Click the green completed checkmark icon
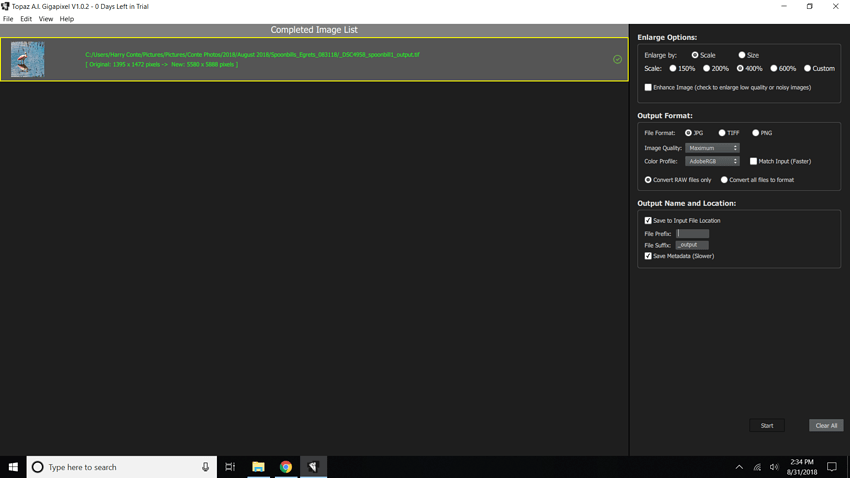850x478 pixels. [x=617, y=59]
